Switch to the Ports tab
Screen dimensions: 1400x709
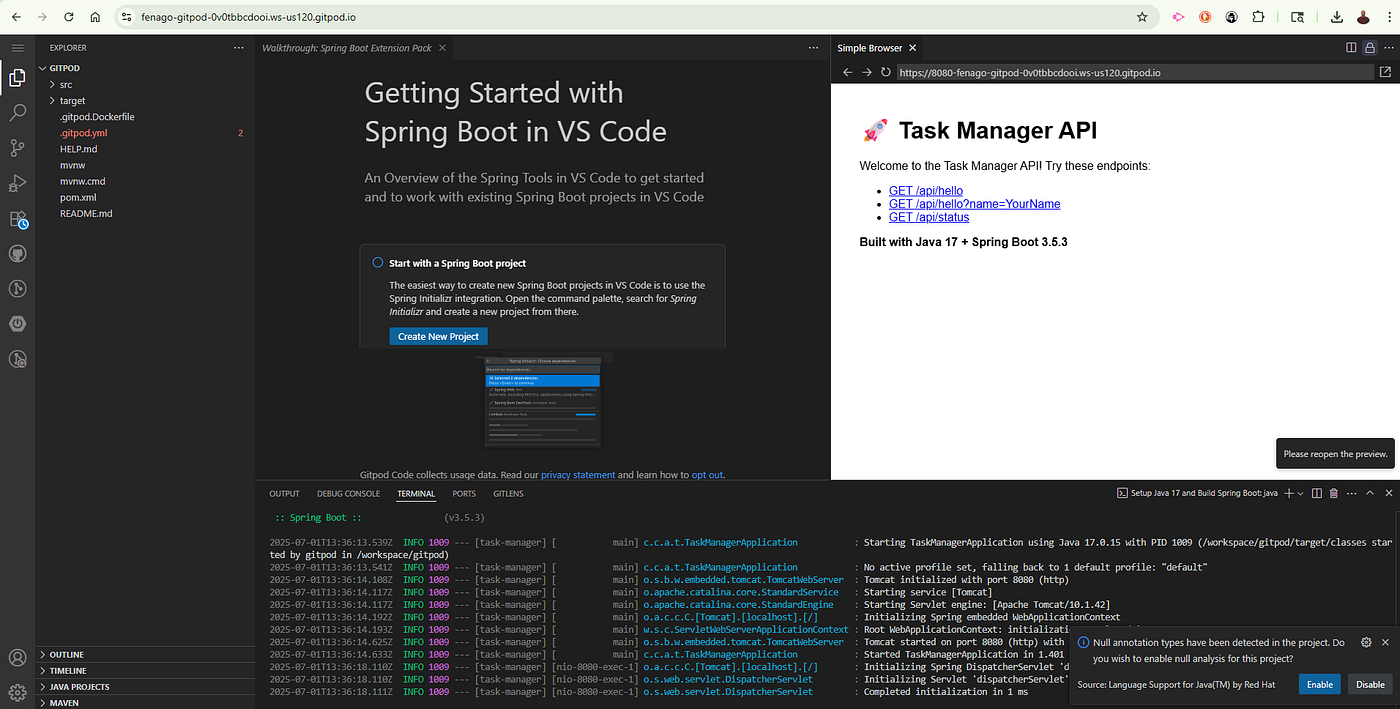[464, 493]
